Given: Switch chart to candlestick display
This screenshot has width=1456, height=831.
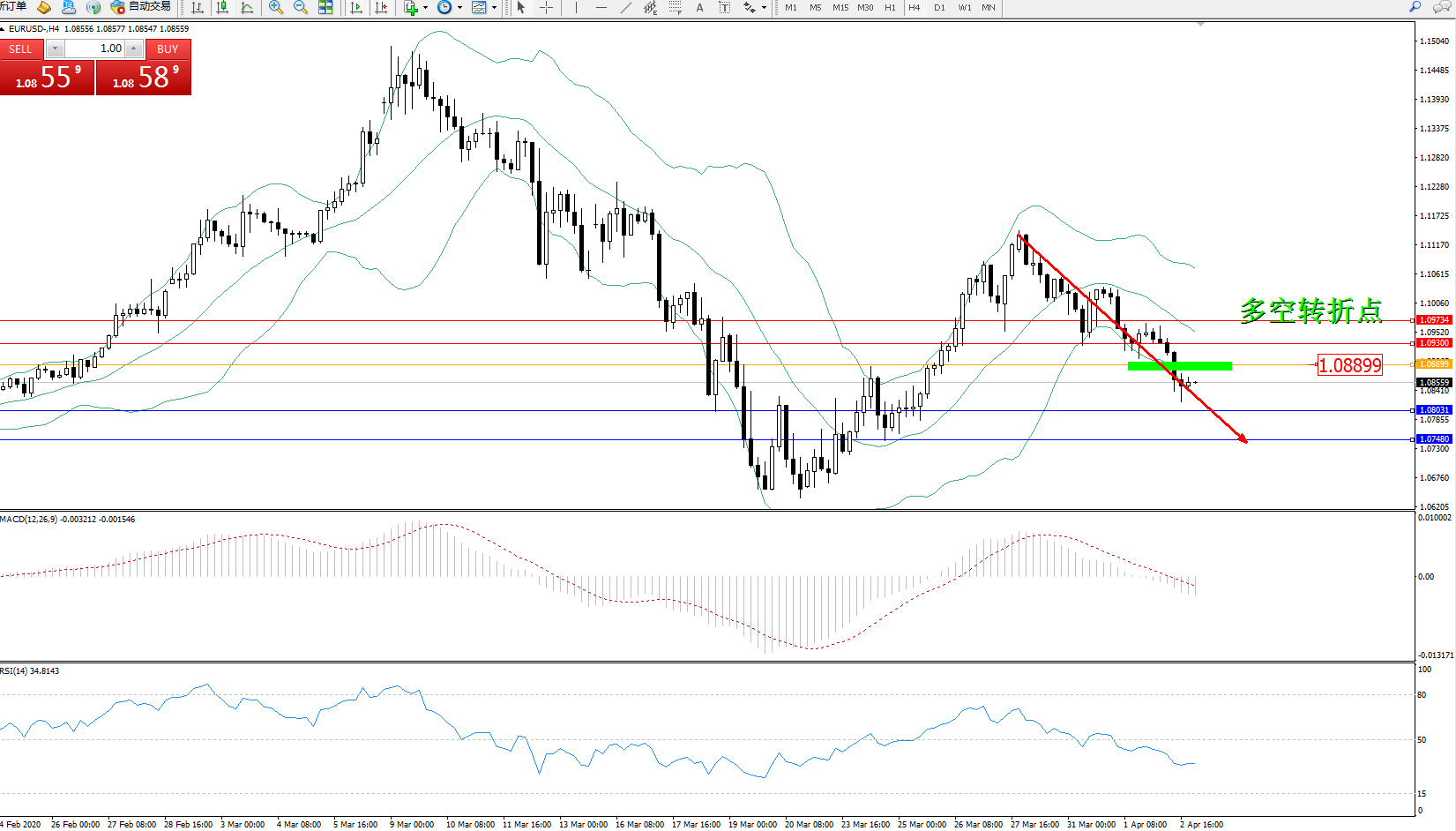Looking at the screenshot, I should pos(222,8).
